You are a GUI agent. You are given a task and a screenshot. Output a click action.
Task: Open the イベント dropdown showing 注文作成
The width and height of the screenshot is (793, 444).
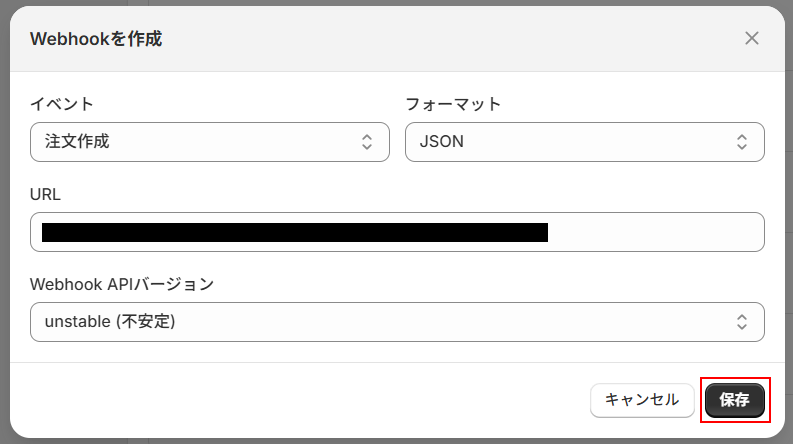click(x=209, y=142)
